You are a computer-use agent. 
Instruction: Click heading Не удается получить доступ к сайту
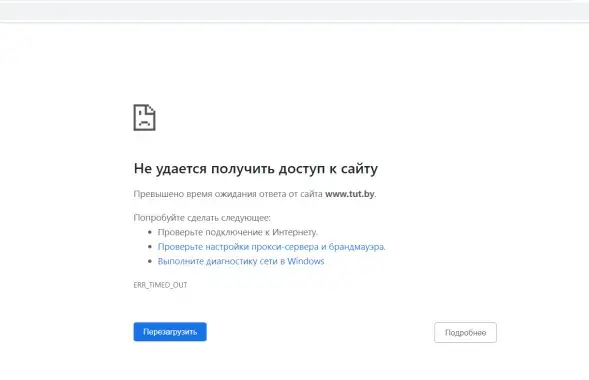pyautogui.click(x=255, y=169)
